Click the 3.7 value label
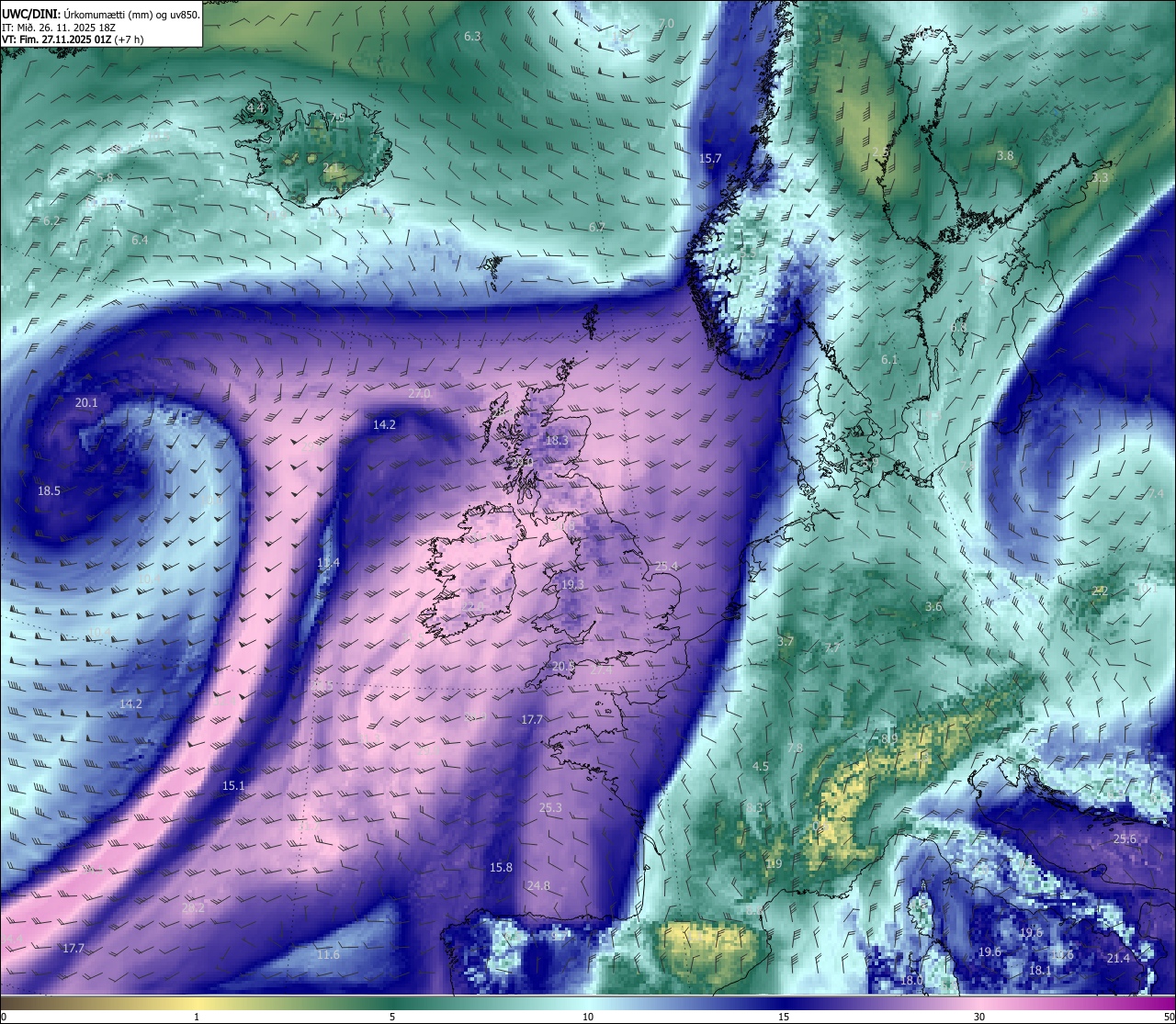 [x=785, y=641]
